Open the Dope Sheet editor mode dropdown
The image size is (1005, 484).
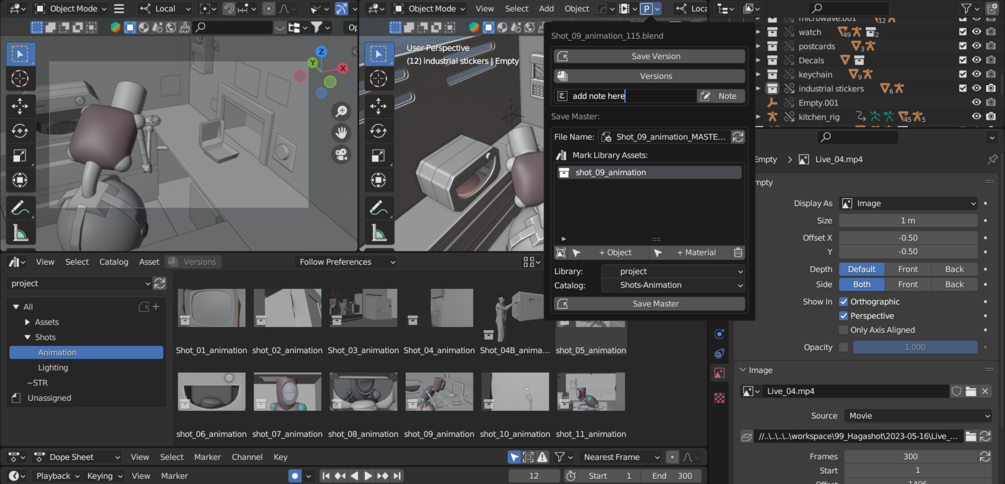[76, 457]
